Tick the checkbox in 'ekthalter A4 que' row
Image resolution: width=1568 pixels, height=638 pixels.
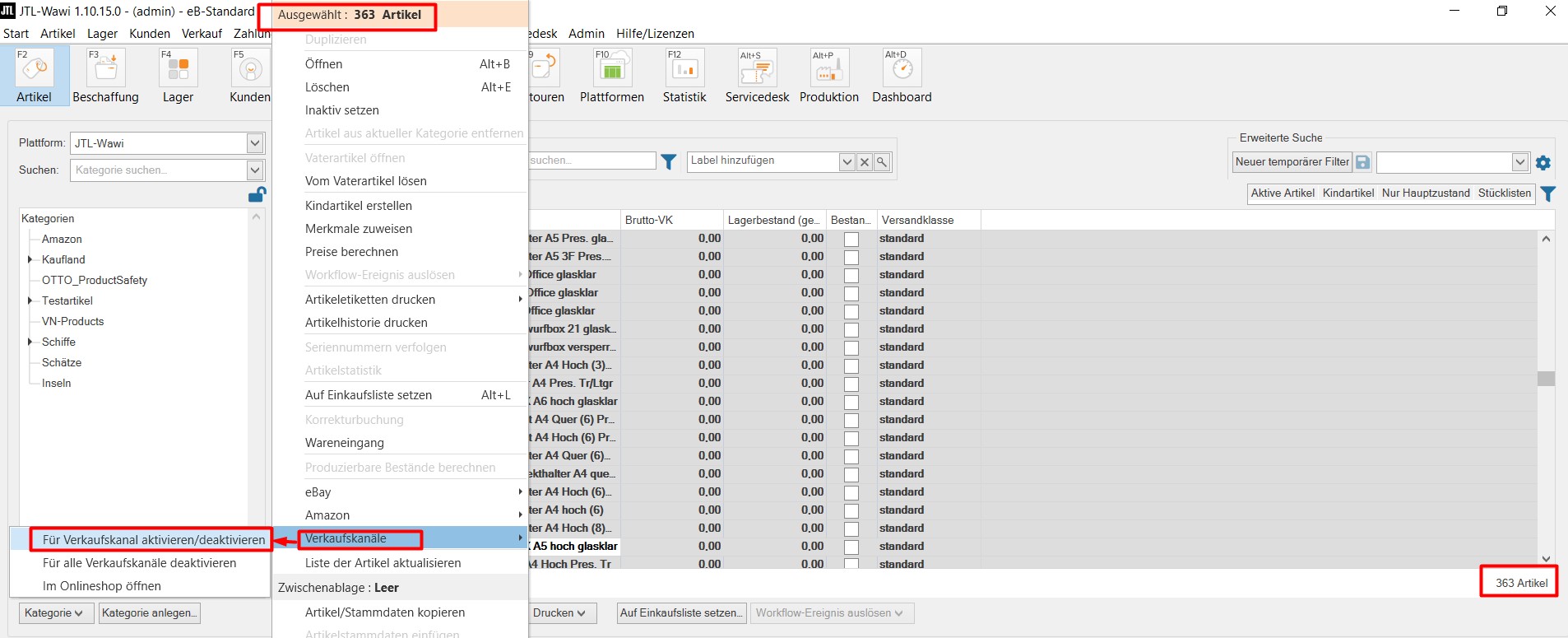point(851,474)
